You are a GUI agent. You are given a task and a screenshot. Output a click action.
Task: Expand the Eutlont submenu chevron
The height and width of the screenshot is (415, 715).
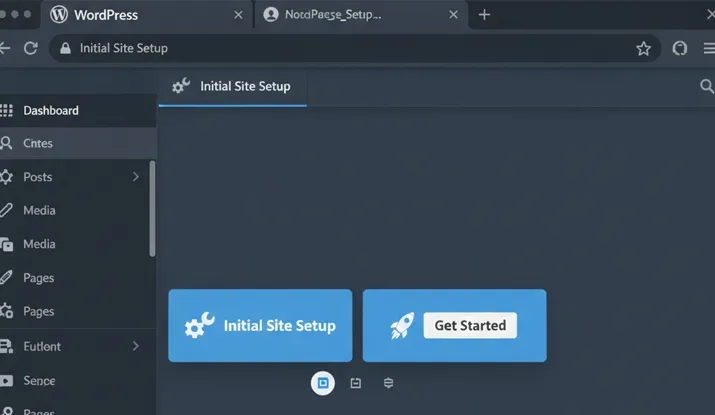pos(136,346)
